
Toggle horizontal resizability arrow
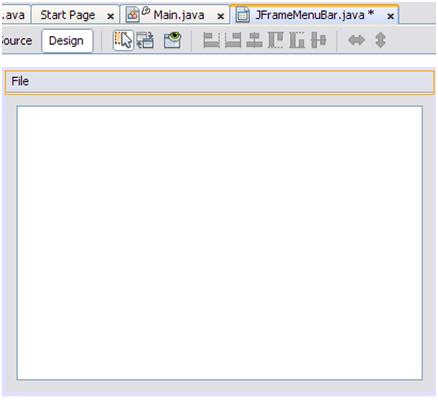356,40
